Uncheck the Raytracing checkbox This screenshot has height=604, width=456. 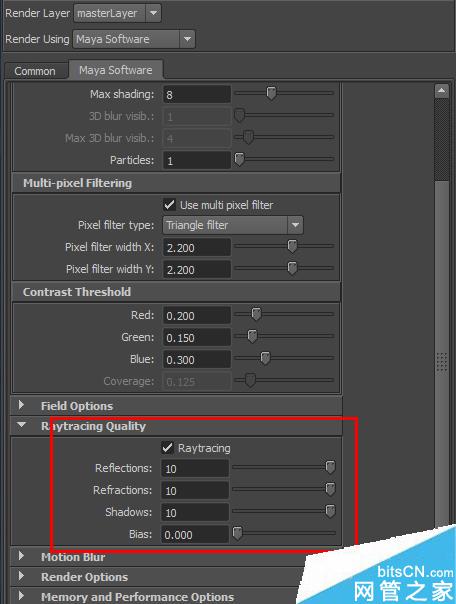coord(167,448)
